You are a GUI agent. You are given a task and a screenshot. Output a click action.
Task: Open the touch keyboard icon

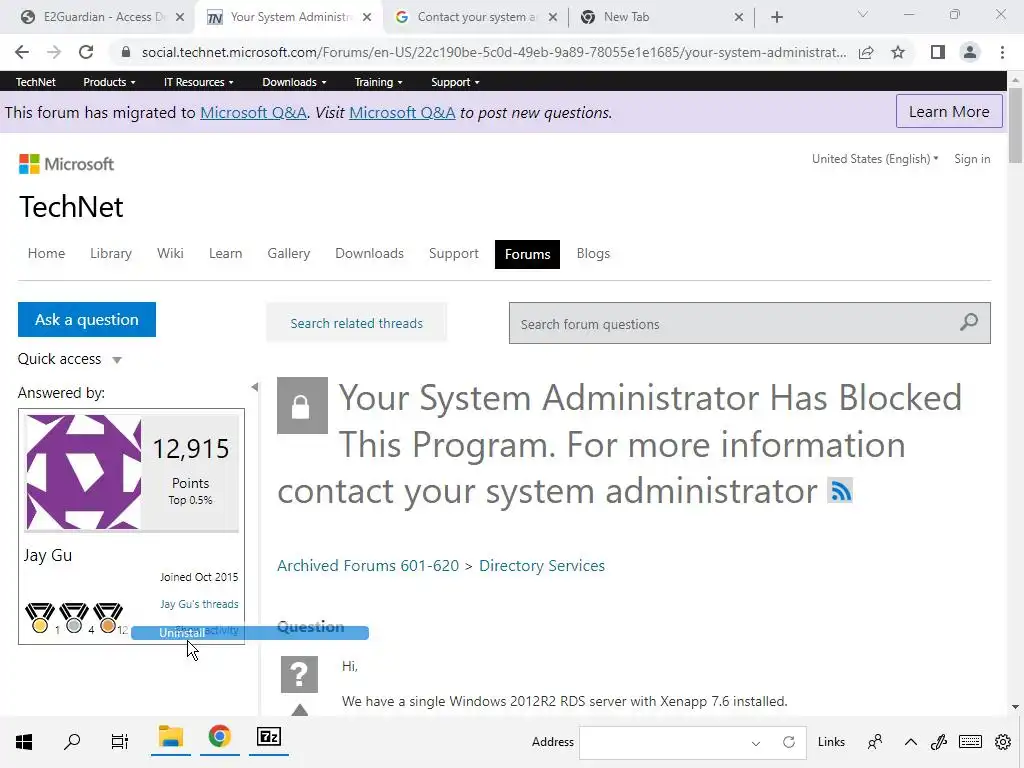[970, 742]
